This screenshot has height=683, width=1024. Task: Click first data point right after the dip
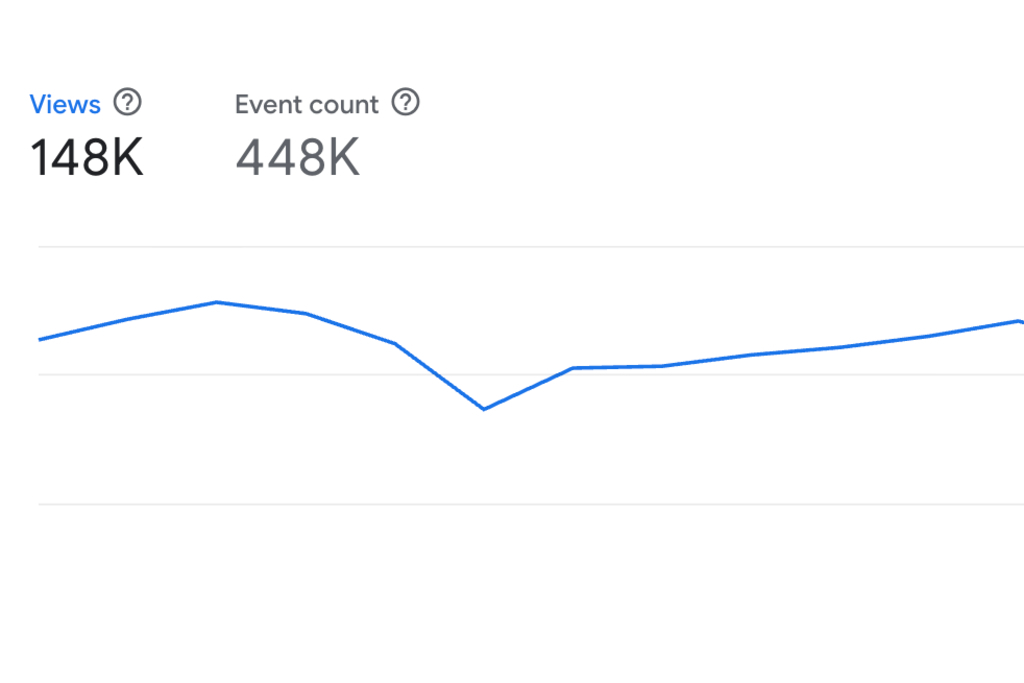tap(573, 368)
